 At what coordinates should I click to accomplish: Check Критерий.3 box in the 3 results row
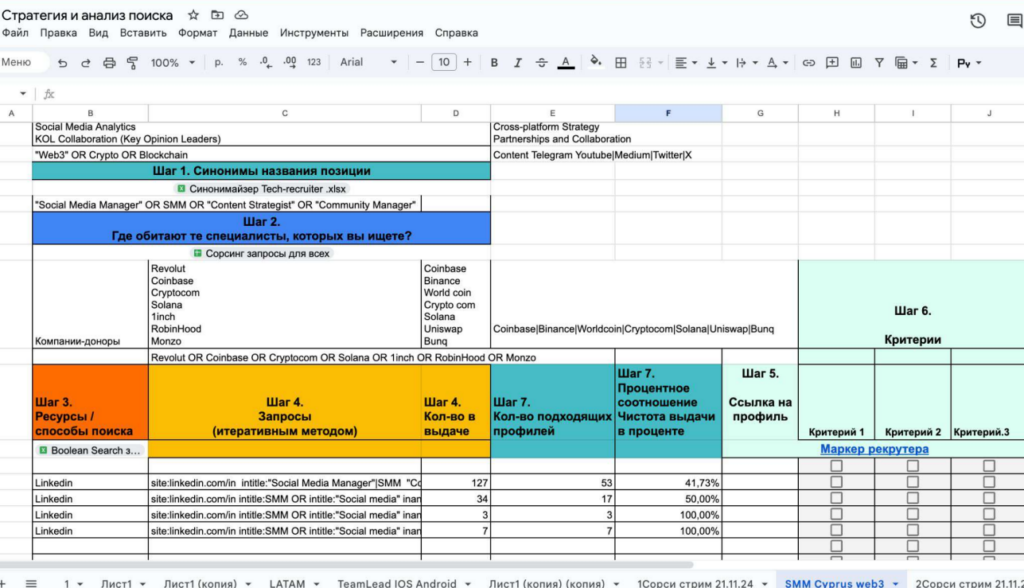tap(989, 514)
